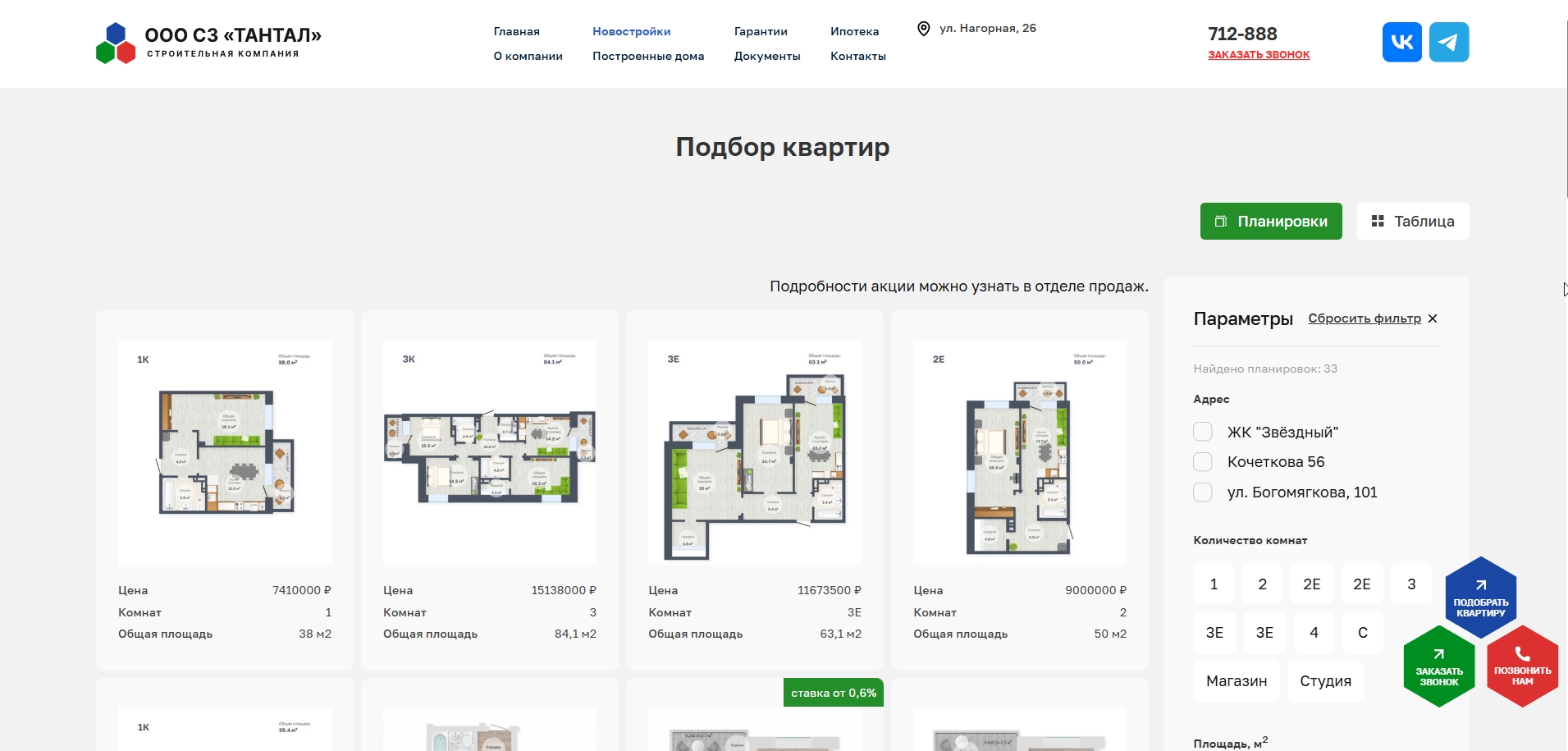The width and height of the screenshot is (1568, 751).
Task: Tick the 'ул. Богомягкова, 101' checkbox
Action: click(x=1203, y=492)
